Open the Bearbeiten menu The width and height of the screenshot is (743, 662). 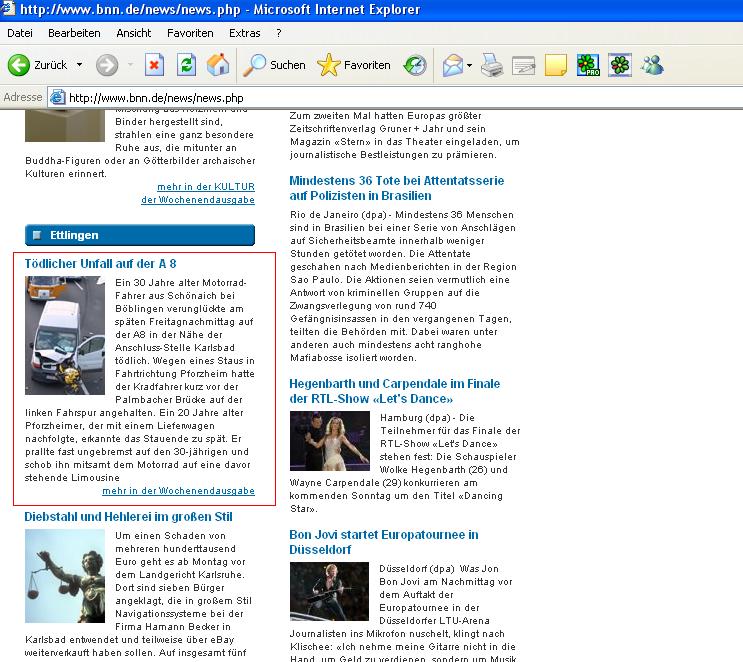click(x=74, y=33)
